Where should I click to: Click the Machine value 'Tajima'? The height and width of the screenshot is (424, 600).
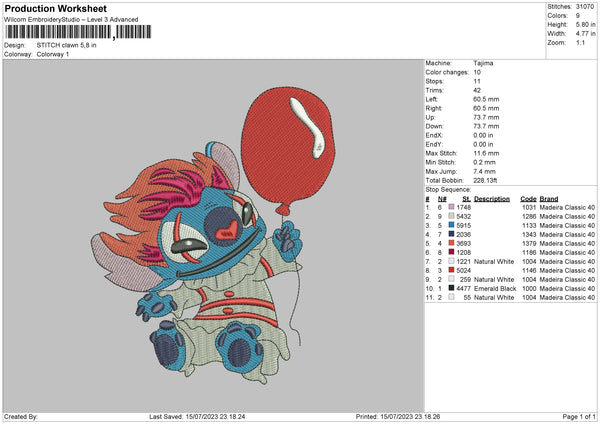click(x=483, y=63)
